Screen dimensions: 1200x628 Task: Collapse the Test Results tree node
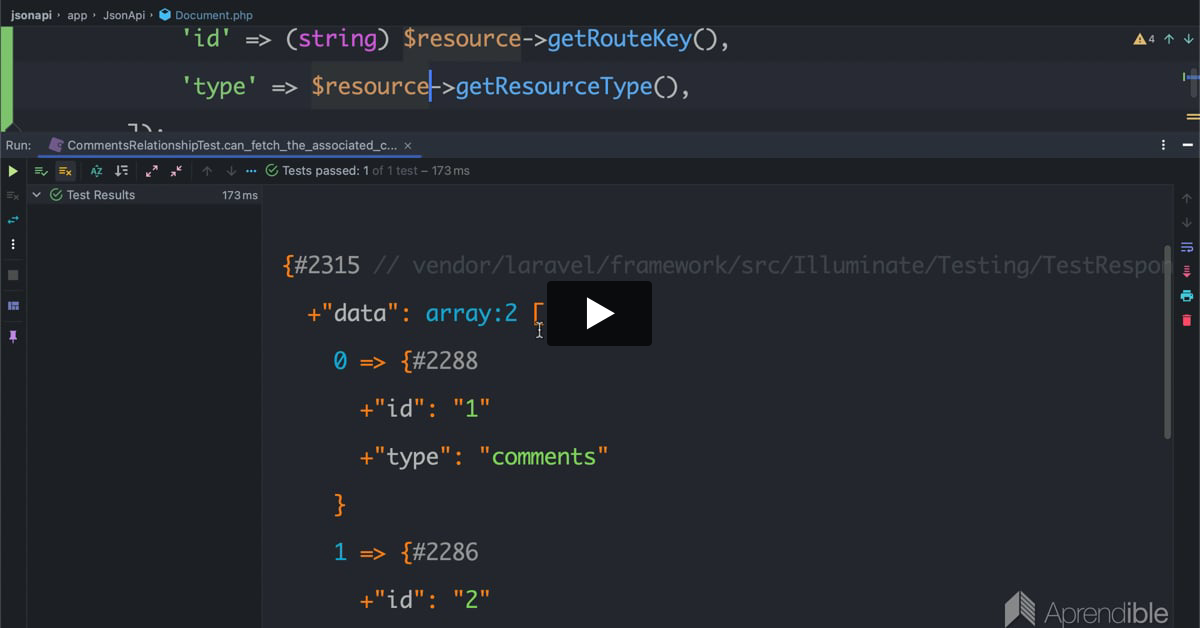(37, 195)
